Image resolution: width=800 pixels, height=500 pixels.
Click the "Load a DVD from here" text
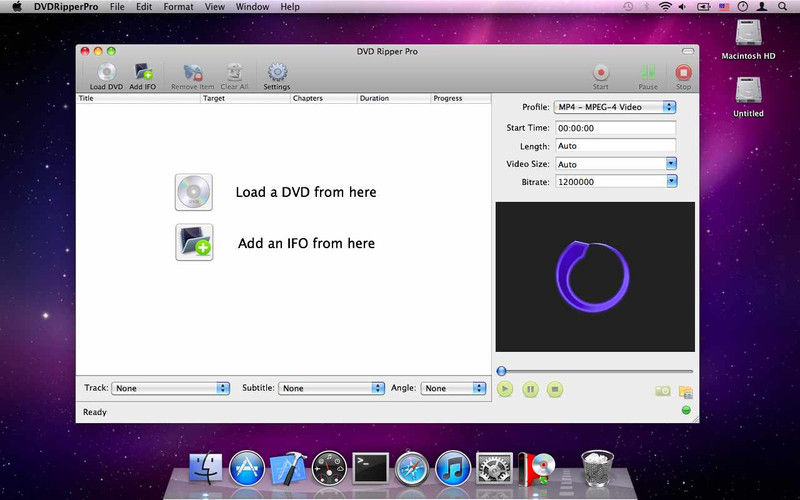pyautogui.click(x=306, y=192)
